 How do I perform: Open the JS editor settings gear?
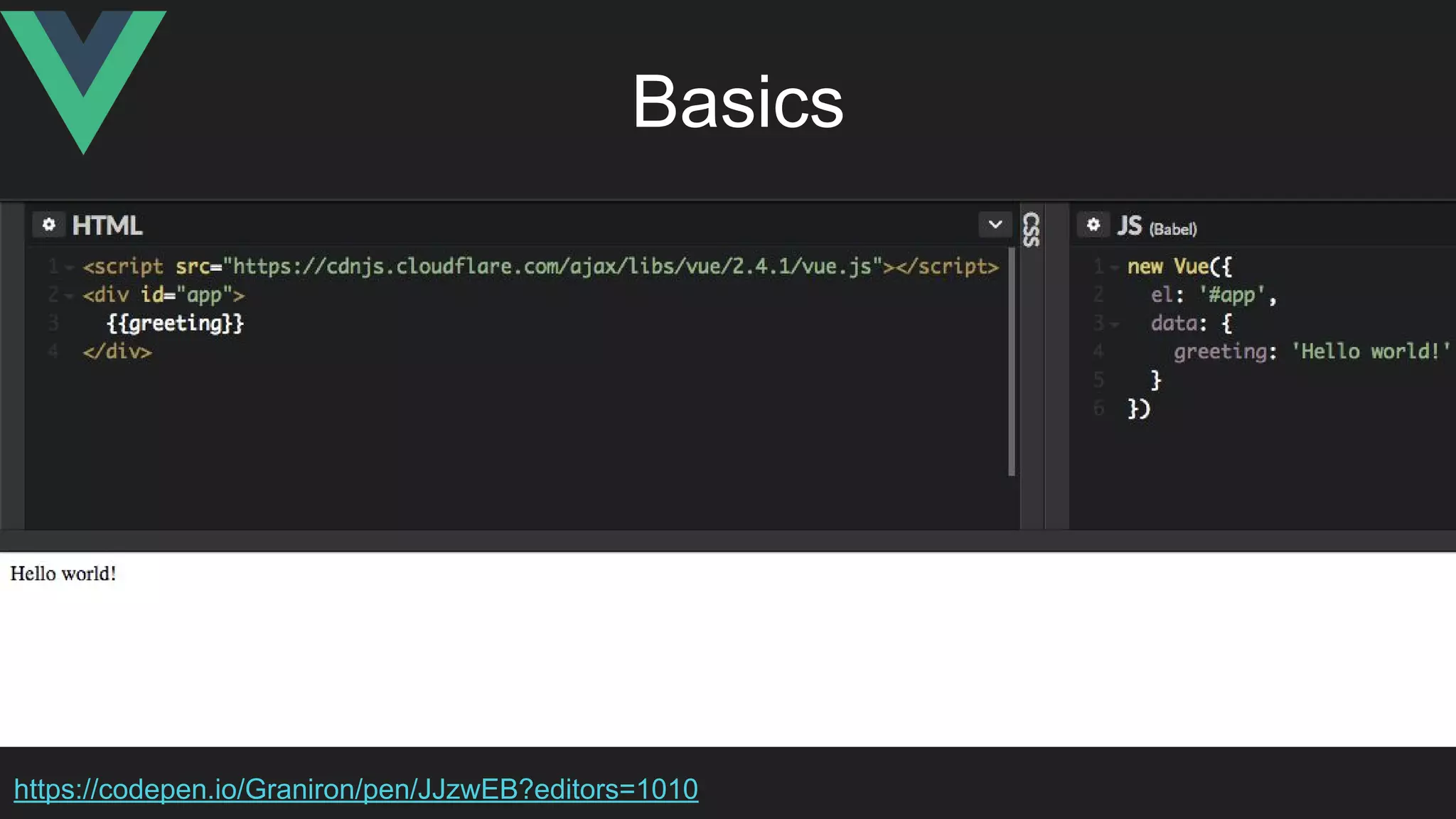pyautogui.click(x=1093, y=225)
